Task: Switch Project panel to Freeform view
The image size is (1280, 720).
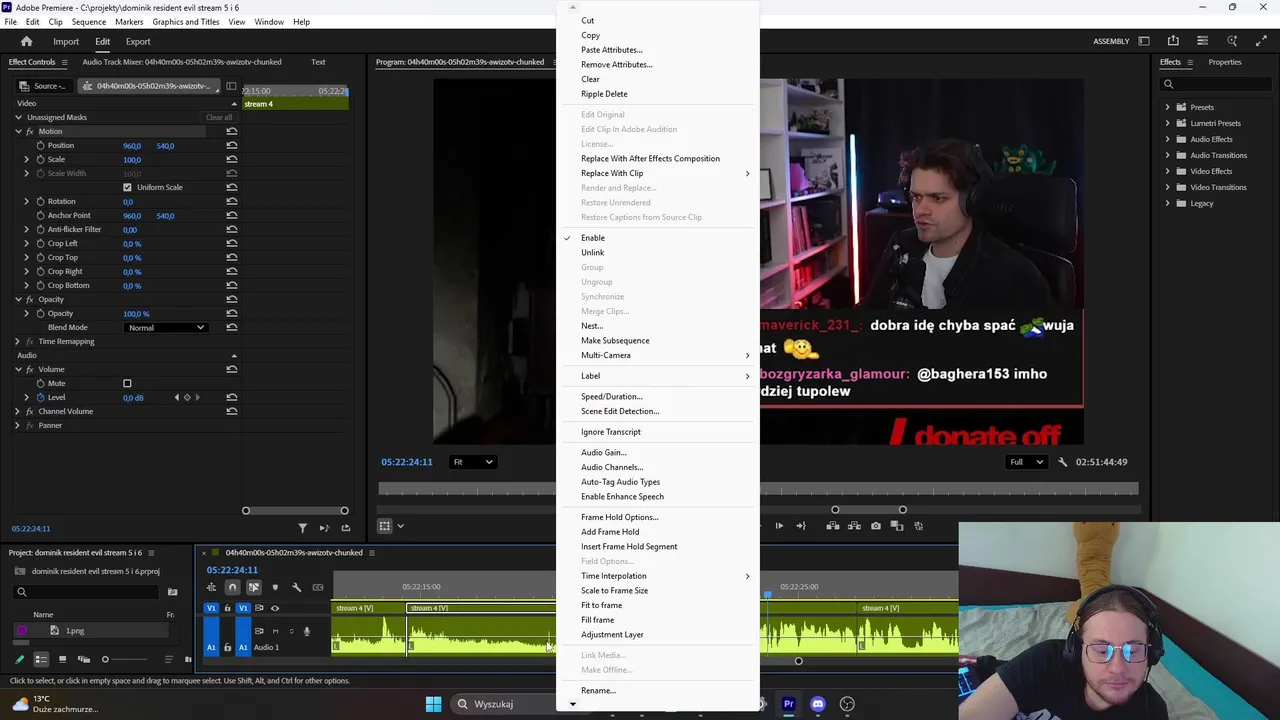Action: (84, 660)
